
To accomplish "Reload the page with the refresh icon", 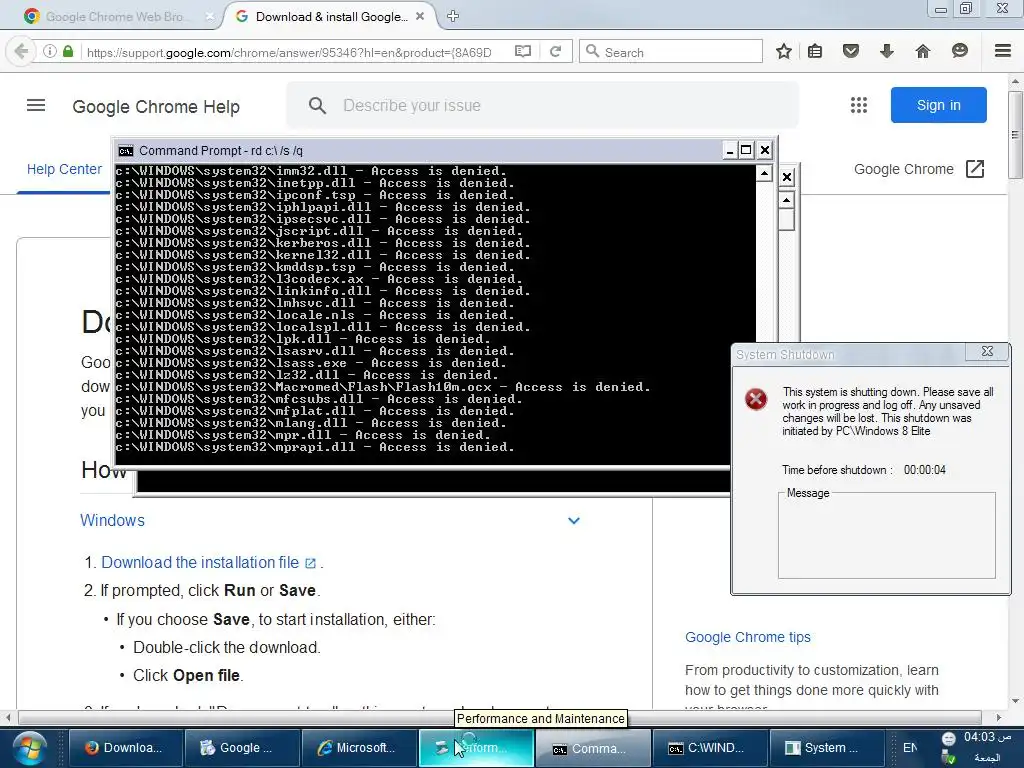I will pos(556,51).
